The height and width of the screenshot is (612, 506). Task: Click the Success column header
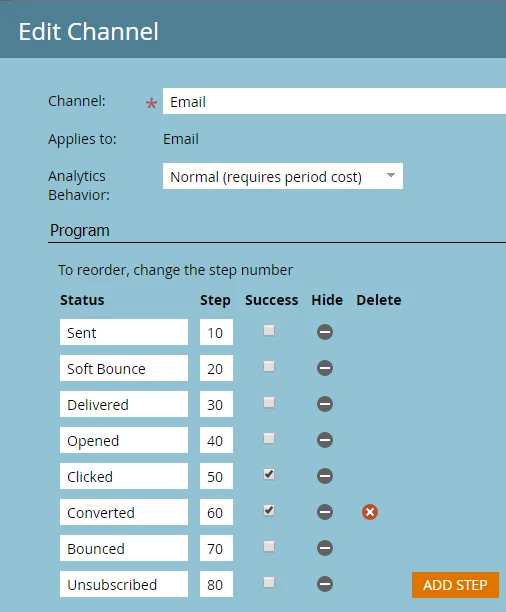271,300
